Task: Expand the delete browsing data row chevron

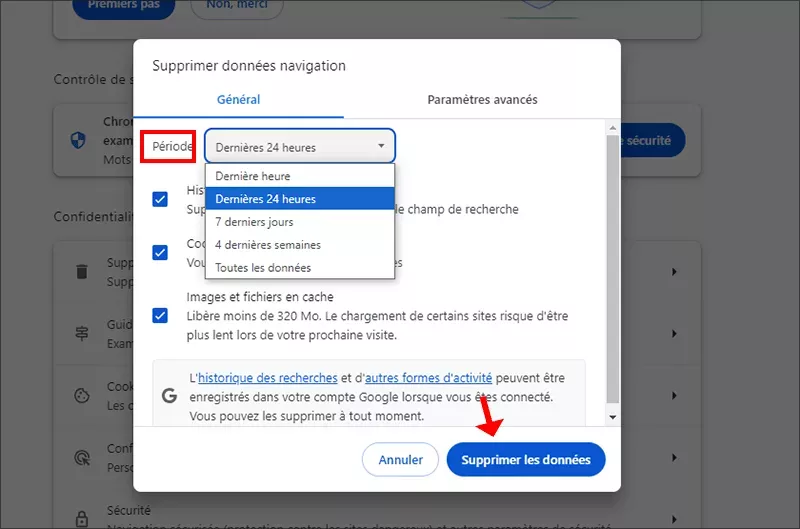Action: (674, 271)
